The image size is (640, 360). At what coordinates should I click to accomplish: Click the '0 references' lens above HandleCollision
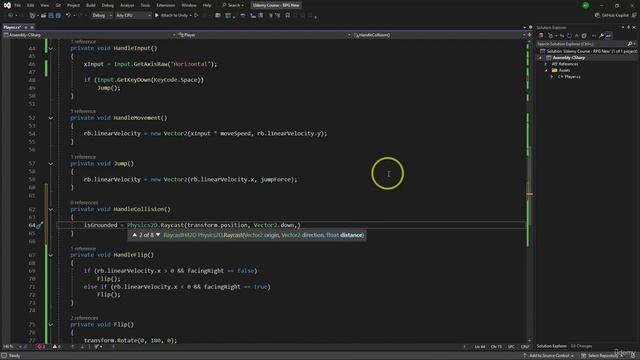[84, 203]
